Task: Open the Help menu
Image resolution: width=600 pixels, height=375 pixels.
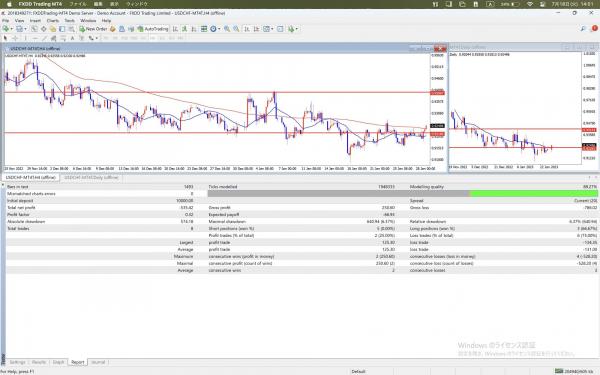Action: coord(106,21)
